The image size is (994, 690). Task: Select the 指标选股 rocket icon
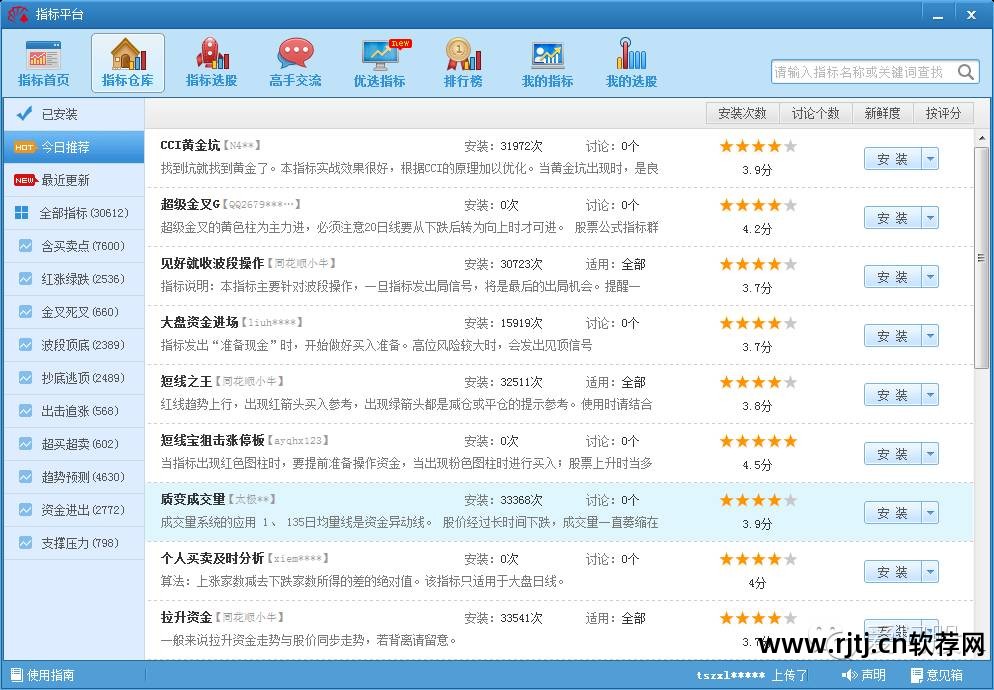pos(212,53)
